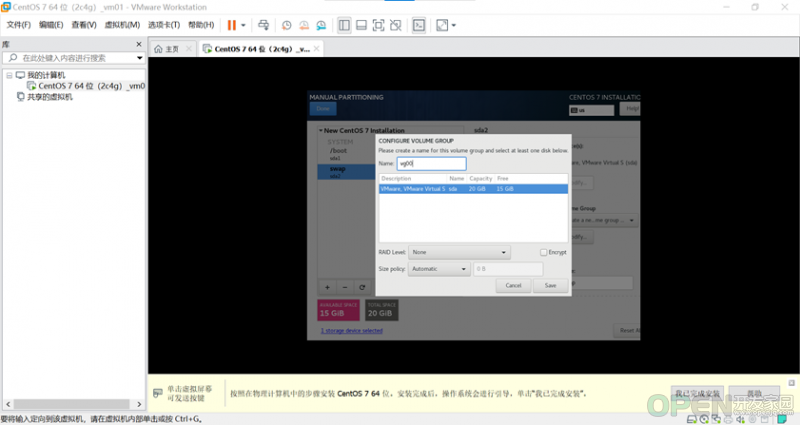The height and width of the screenshot is (425, 800).
Task: Collapse New CentOS 7 Installation section
Action: tap(320, 131)
